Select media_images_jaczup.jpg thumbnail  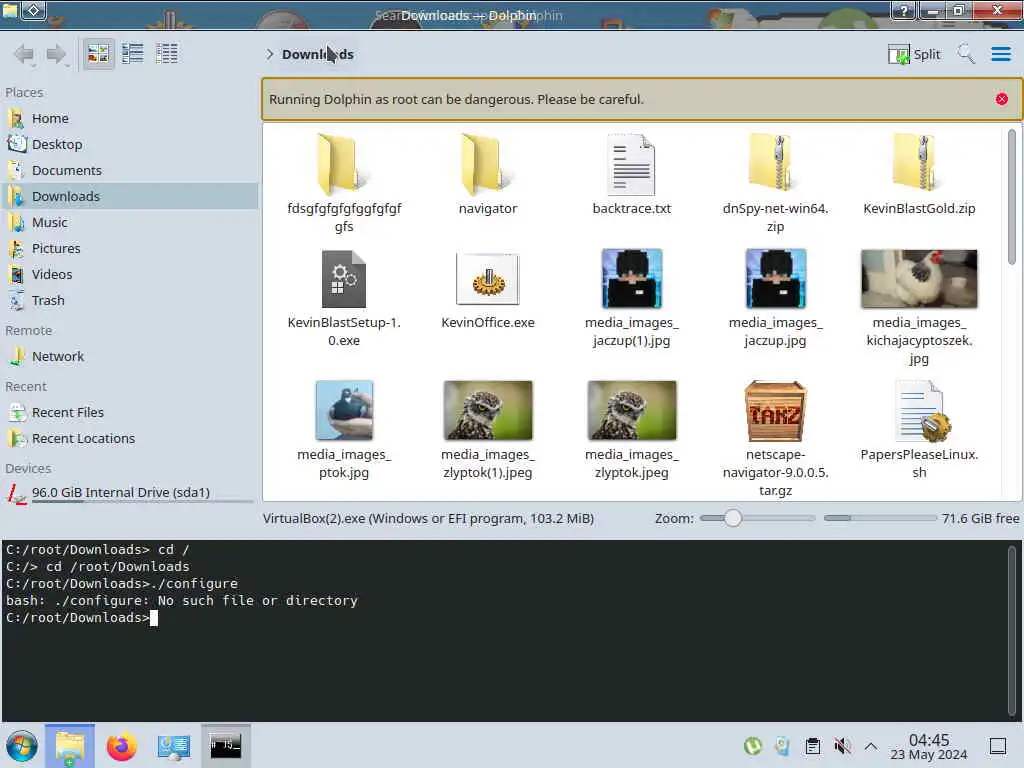775,298
